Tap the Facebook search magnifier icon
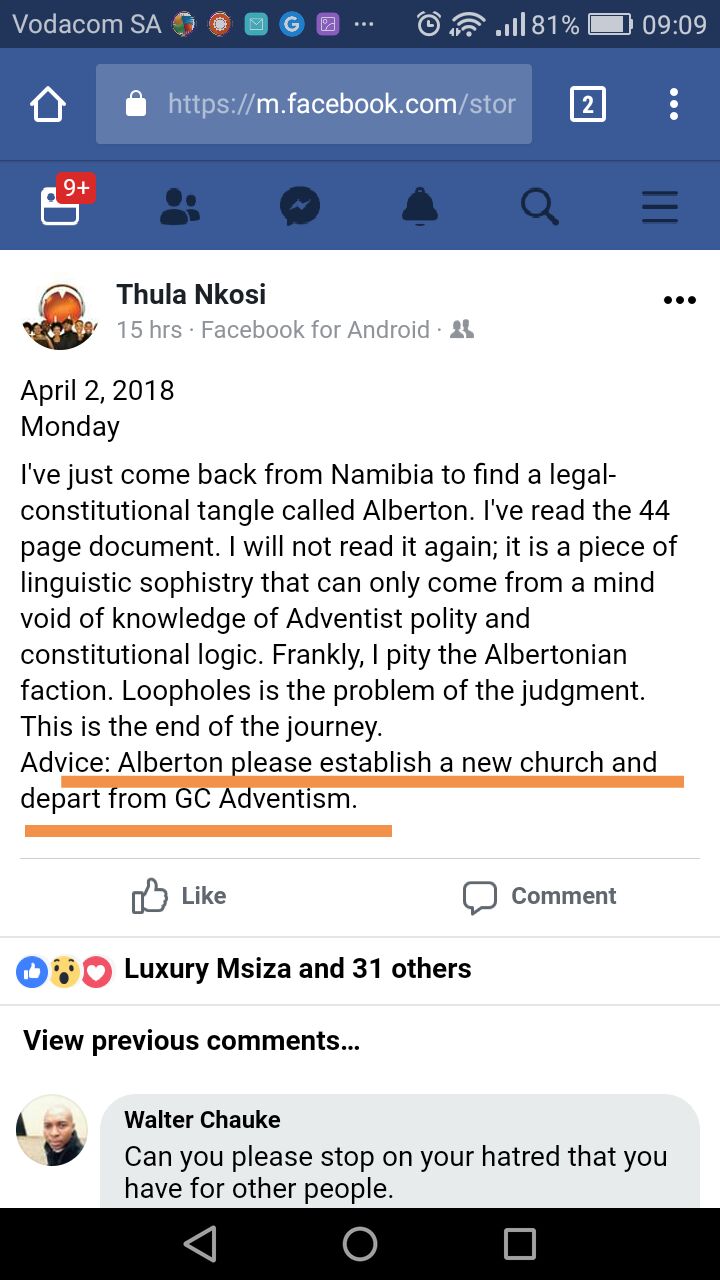Screen dimensions: 720x1280 coord(540,206)
